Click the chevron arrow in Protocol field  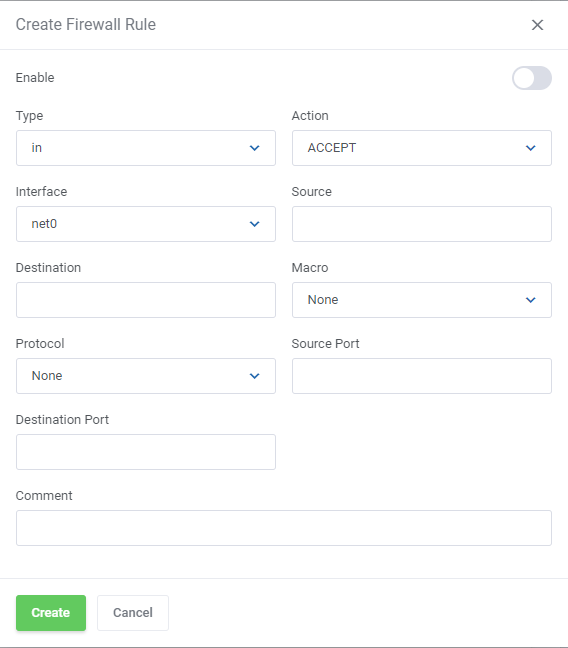pos(255,376)
